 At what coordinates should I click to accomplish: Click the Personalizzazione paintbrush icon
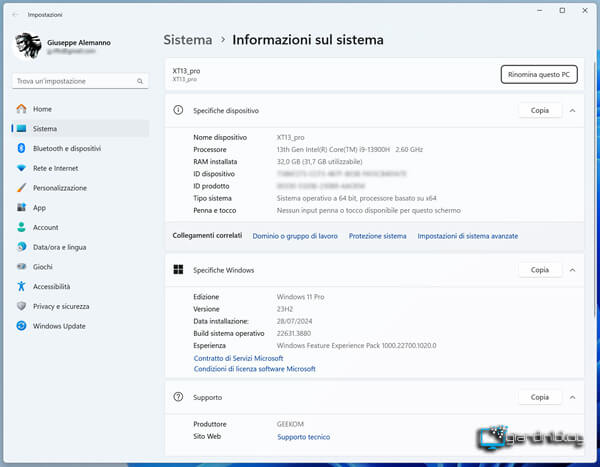coord(21,188)
